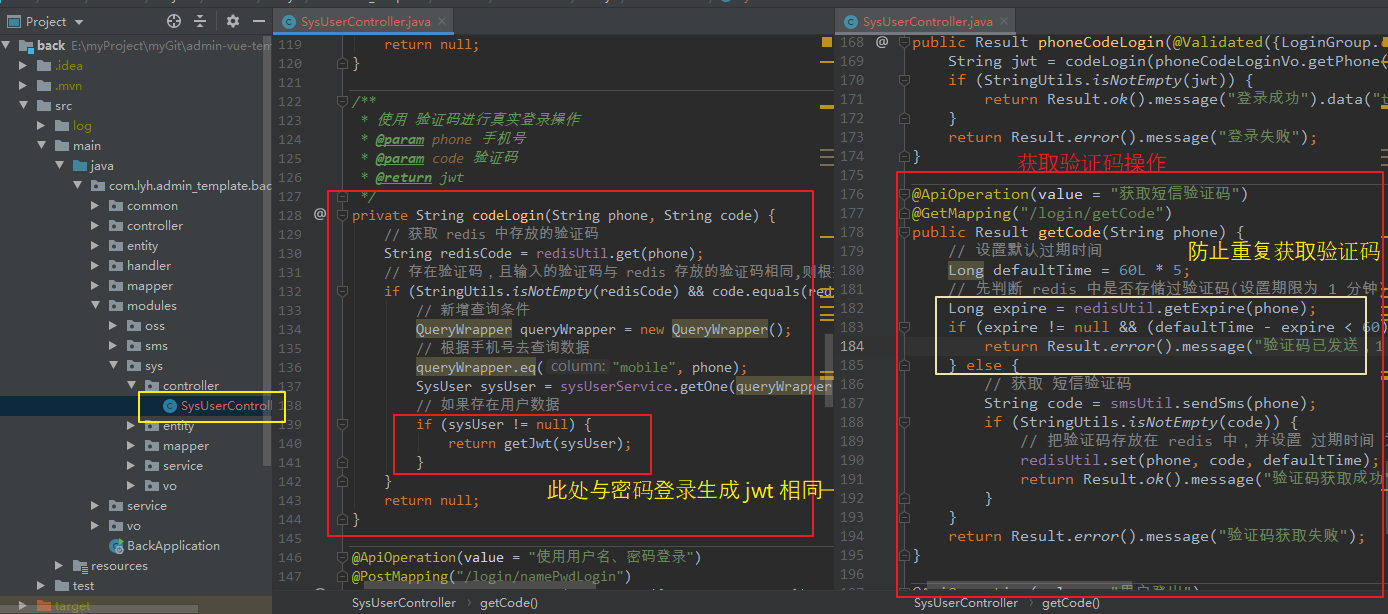Select BackApplication in the project tree

[x=173, y=546]
